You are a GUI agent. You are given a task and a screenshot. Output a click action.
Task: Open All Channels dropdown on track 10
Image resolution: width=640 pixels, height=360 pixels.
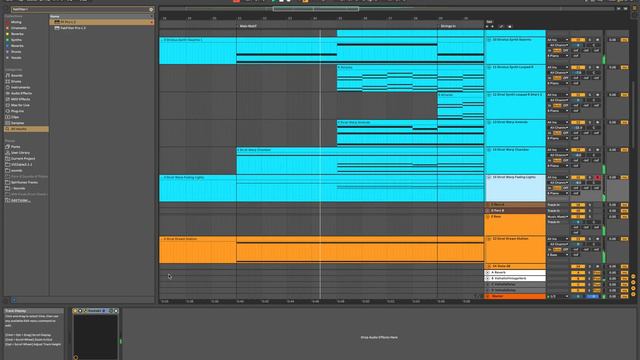pos(558,45)
